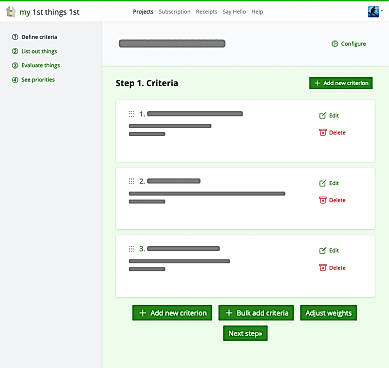The height and width of the screenshot is (368, 389).
Task: Edit criterion 2
Action: [329, 183]
